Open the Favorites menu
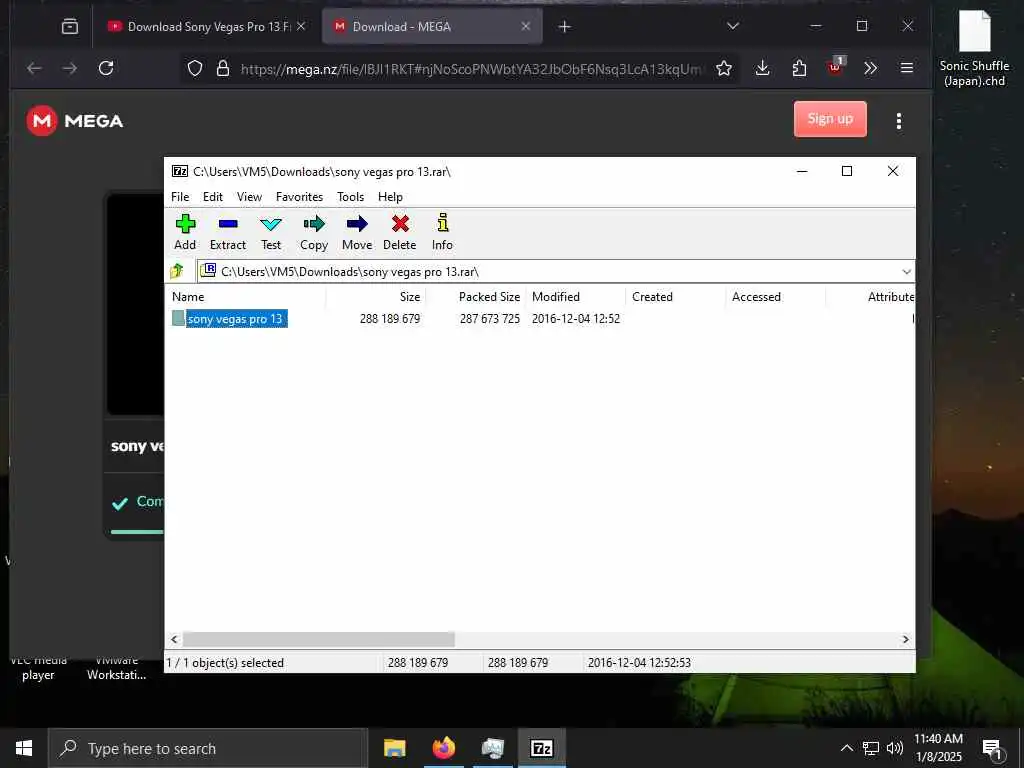Image resolution: width=1024 pixels, height=768 pixels. coord(299,197)
